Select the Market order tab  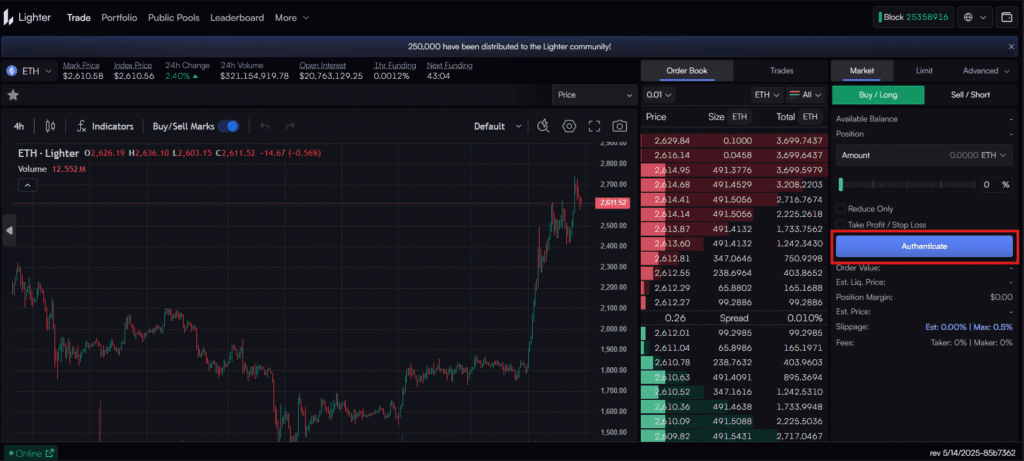pos(861,71)
